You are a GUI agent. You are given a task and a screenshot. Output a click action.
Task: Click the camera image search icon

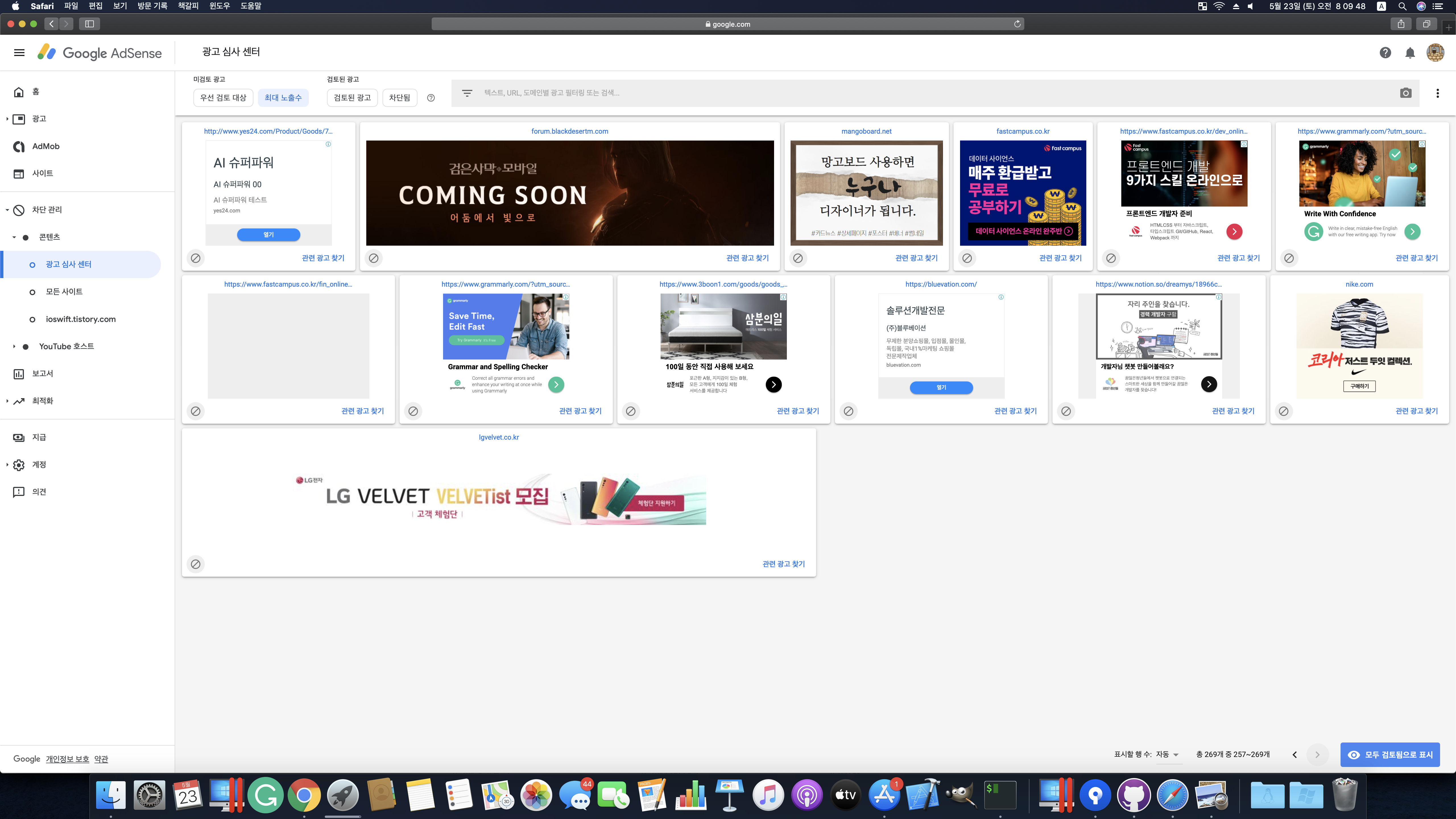coord(1406,93)
